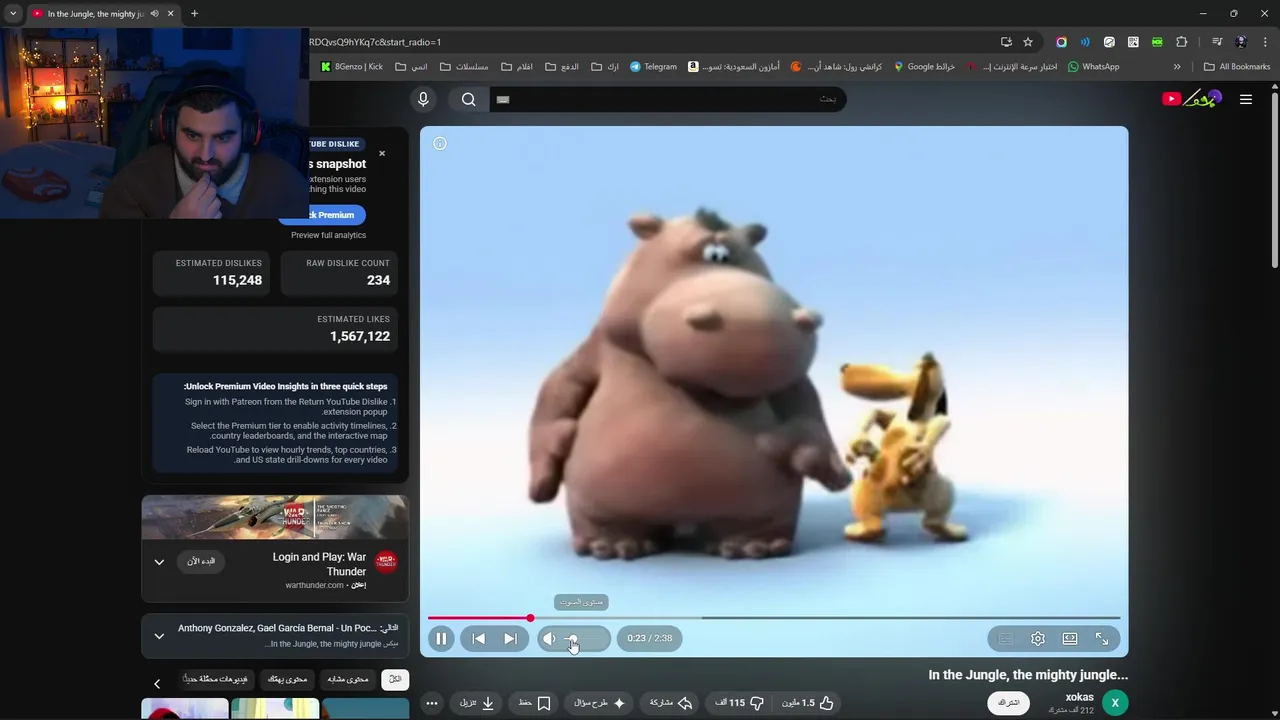
Task: Switch to theater mode view
Action: coord(1070,638)
